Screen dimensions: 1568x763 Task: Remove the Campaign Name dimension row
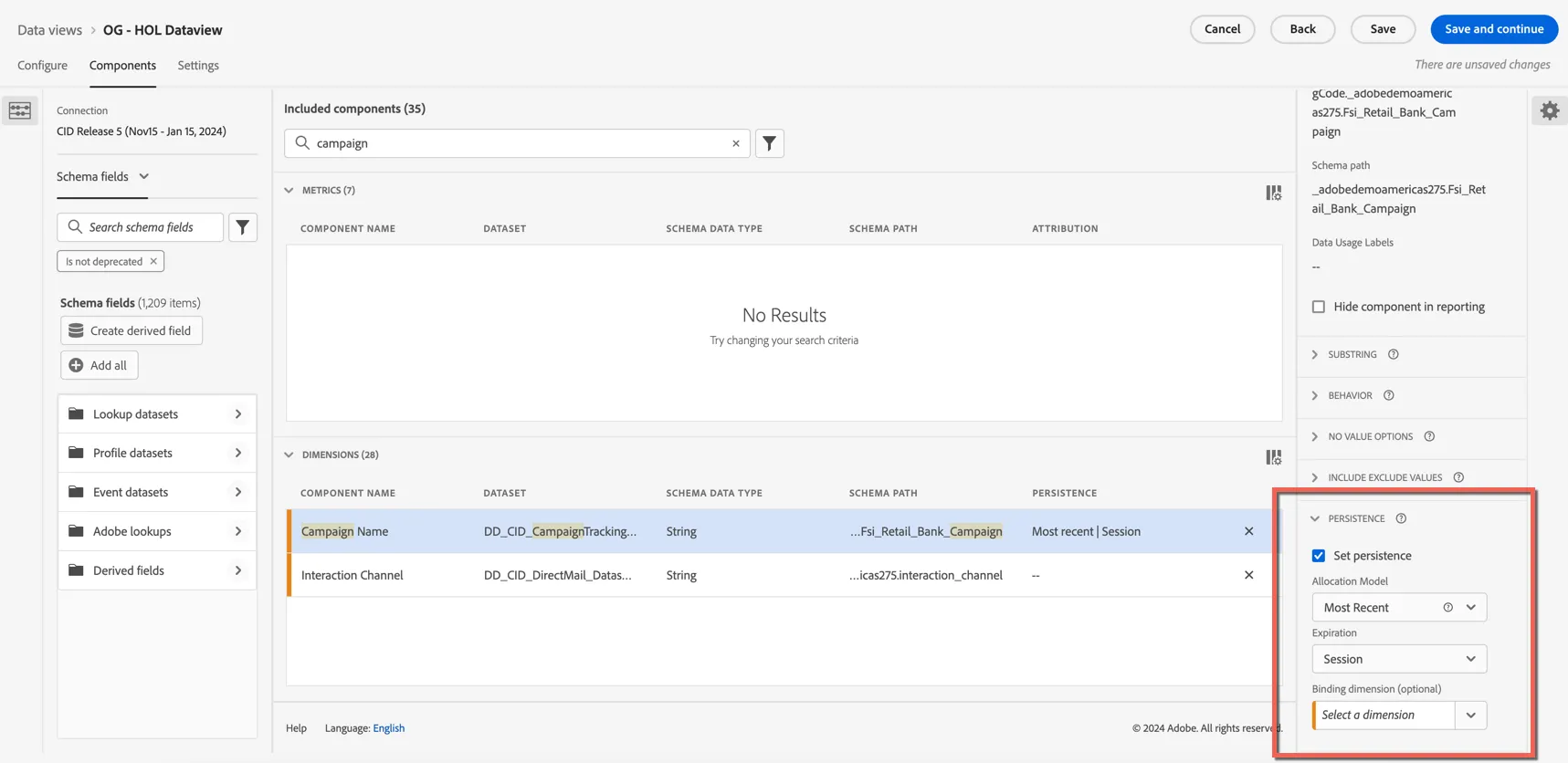1248,531
